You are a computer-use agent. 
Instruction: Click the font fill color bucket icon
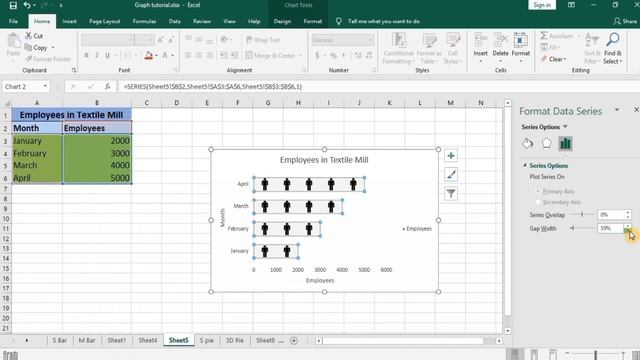click(149, 55)
